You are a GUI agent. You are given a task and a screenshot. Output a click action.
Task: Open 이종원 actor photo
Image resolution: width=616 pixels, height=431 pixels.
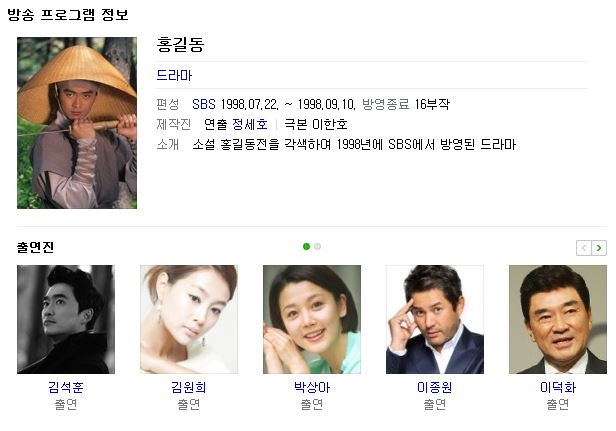click(435, 319)
